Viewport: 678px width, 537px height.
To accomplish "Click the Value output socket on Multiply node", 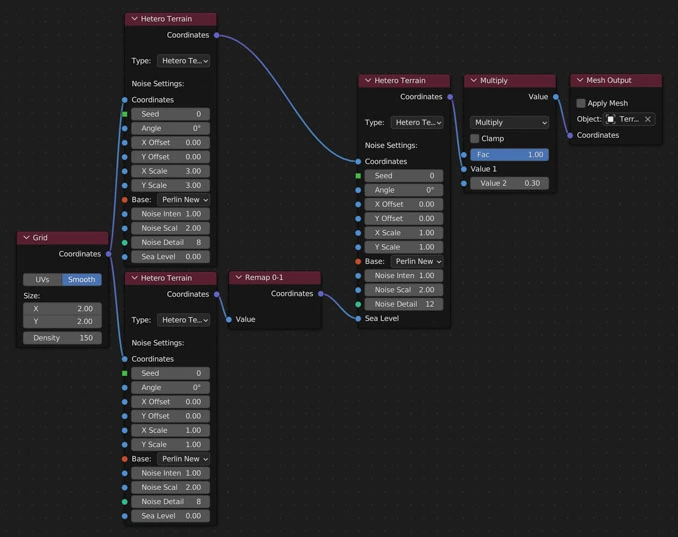I will click(556, 97).
